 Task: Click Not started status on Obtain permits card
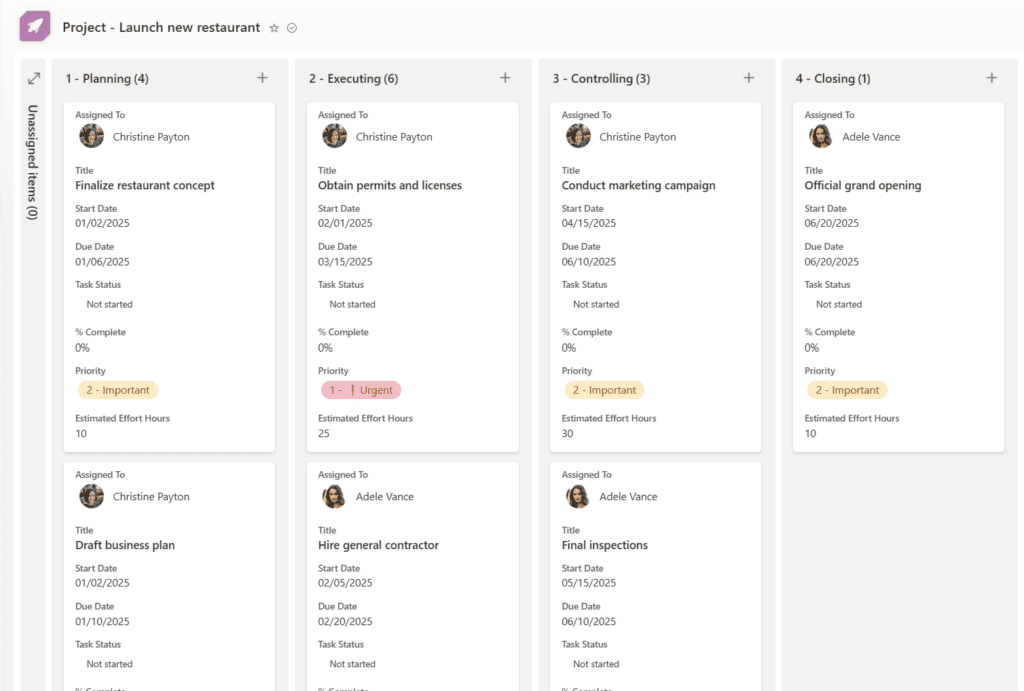(x=353, y=304)
